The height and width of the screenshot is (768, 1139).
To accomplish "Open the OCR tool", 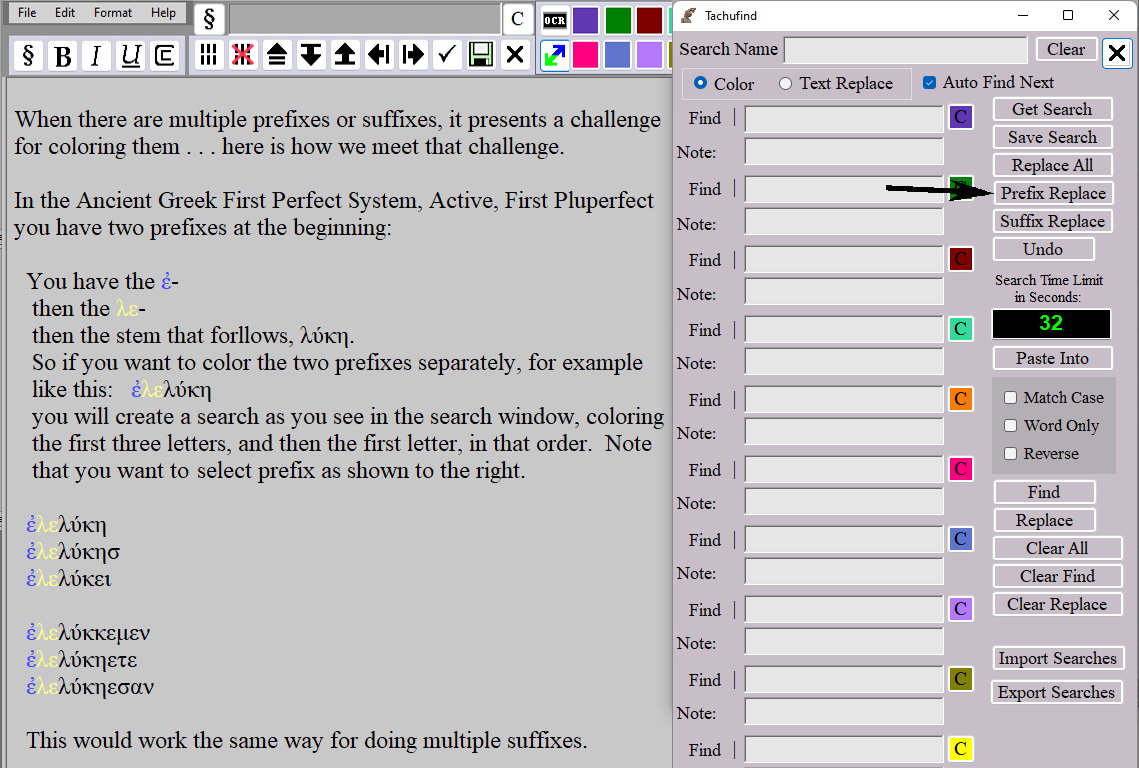I will tap(553, 19).
